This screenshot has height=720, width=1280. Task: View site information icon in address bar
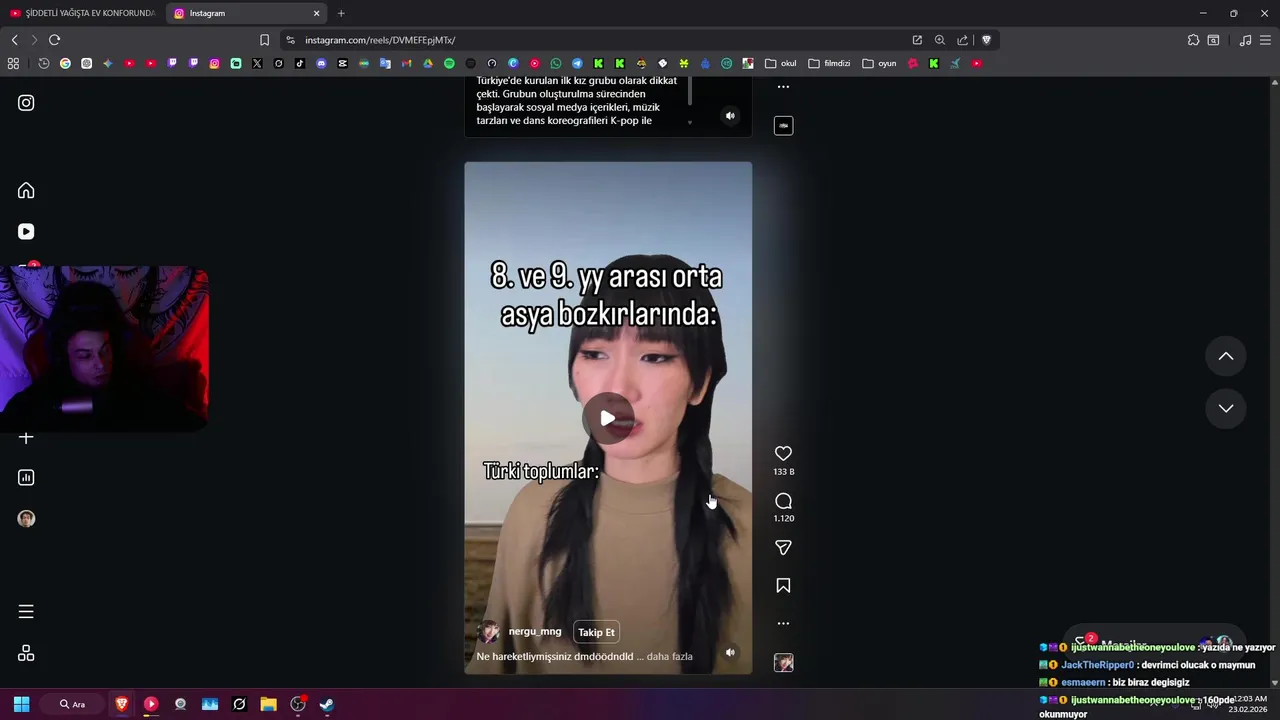(290, 40)
